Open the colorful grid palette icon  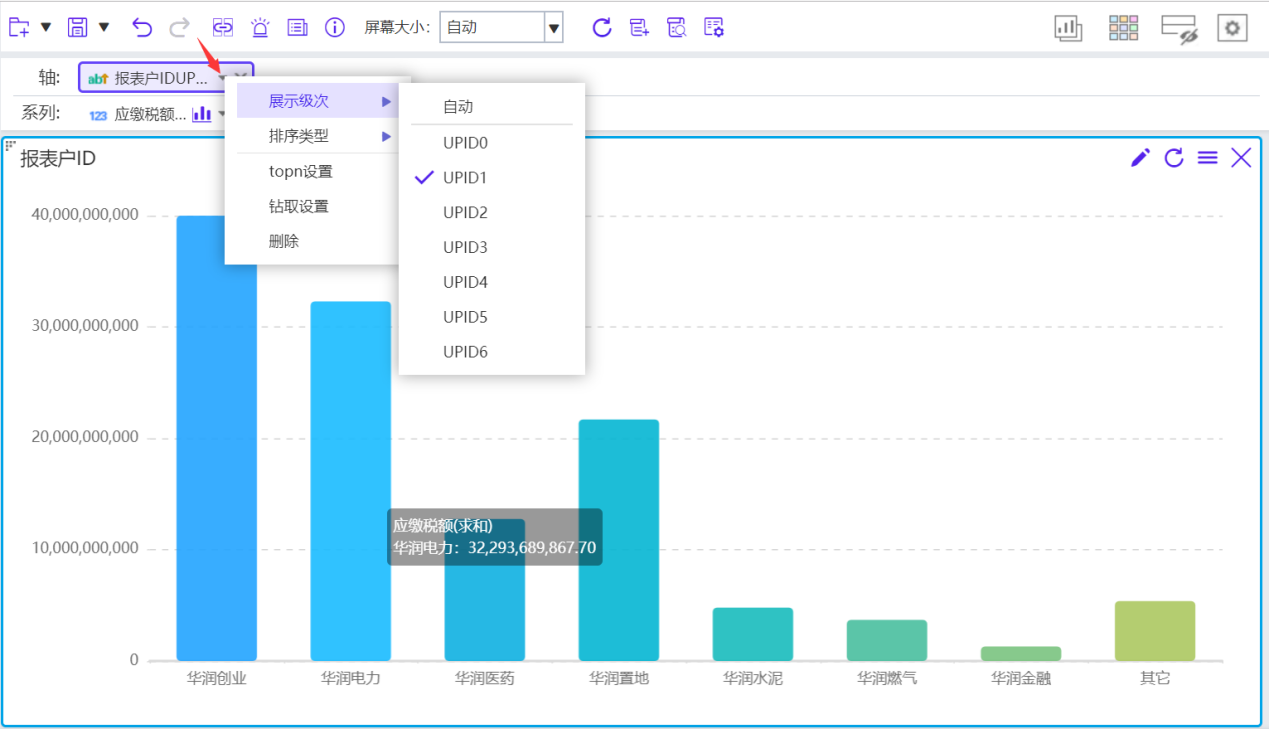click(1124, 28)
